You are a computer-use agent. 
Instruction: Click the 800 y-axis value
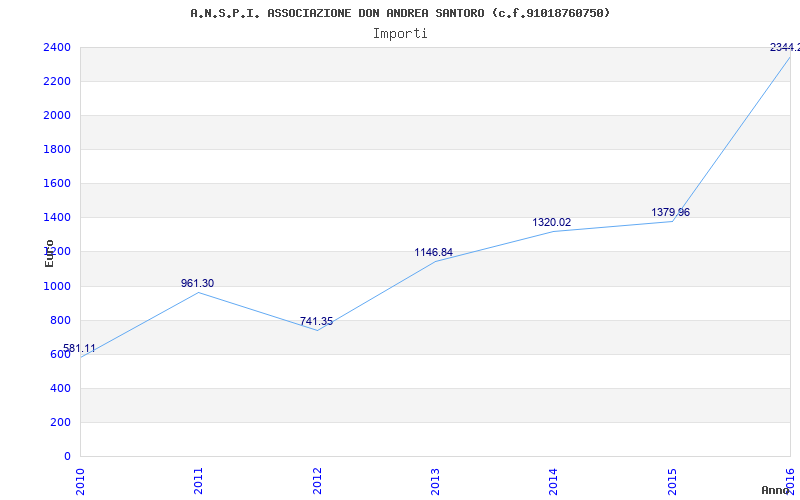click(x=60, y=320)
